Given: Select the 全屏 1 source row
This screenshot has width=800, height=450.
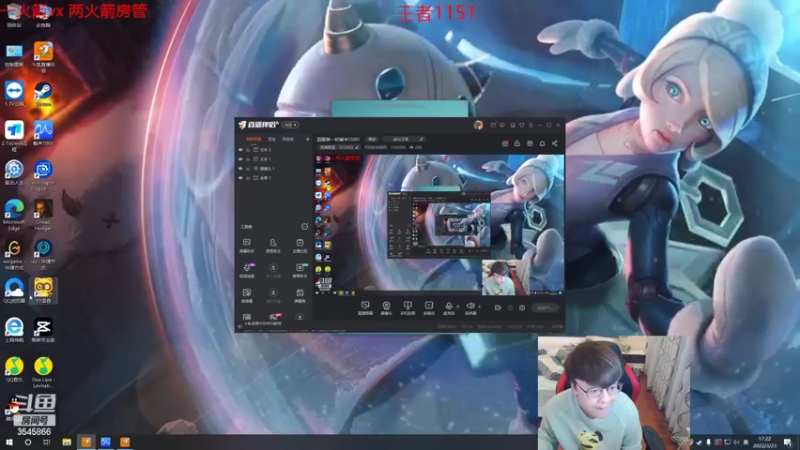Looking at the screenshot, I should click(274, 178).
